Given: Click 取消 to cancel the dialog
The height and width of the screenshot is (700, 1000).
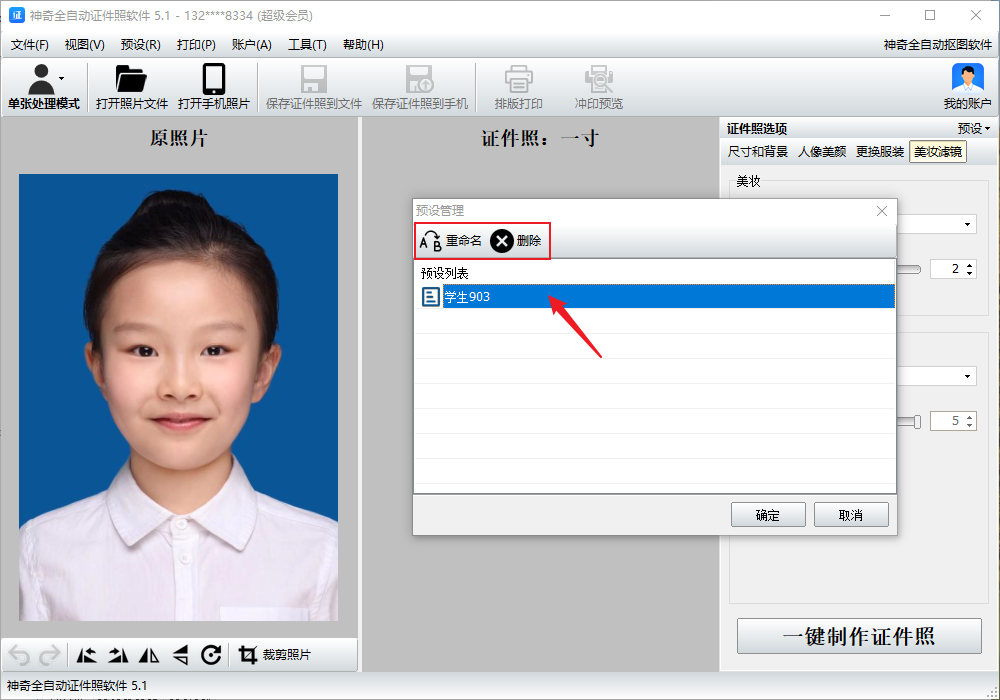Looking at the screenshot, I should pos(851,515).
